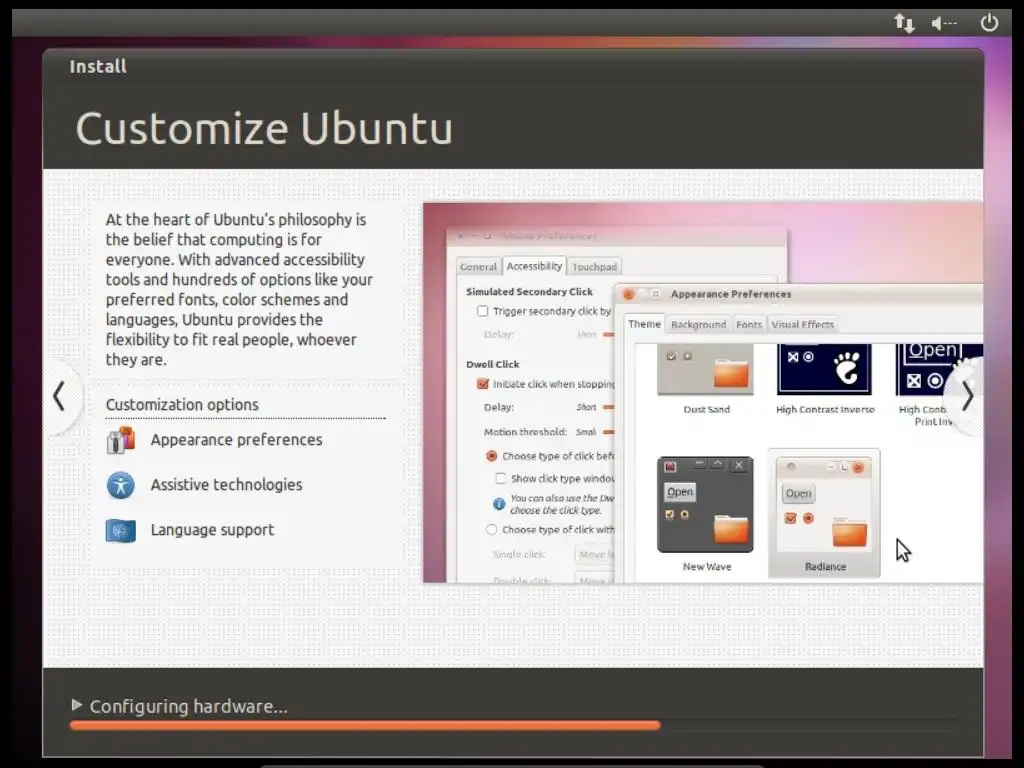Close the Appearance Preferences window

click(x=628, y=295)
